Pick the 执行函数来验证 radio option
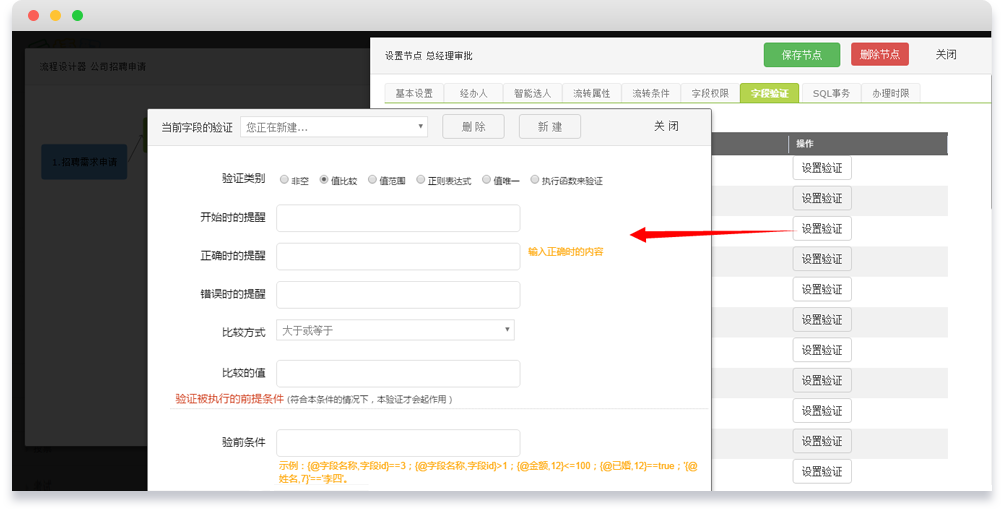Image resolution: width=1003 pixels, height=510 pixels. click(x=535, y=180)
